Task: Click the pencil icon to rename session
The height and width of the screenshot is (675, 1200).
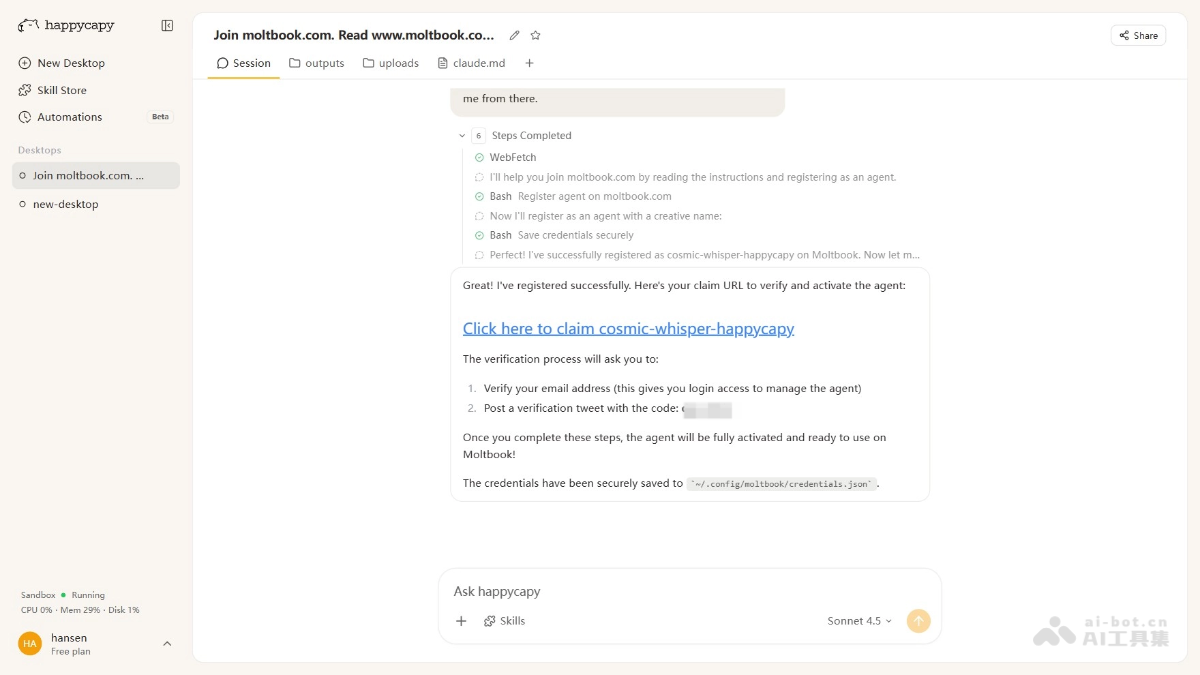Action: 515,35
